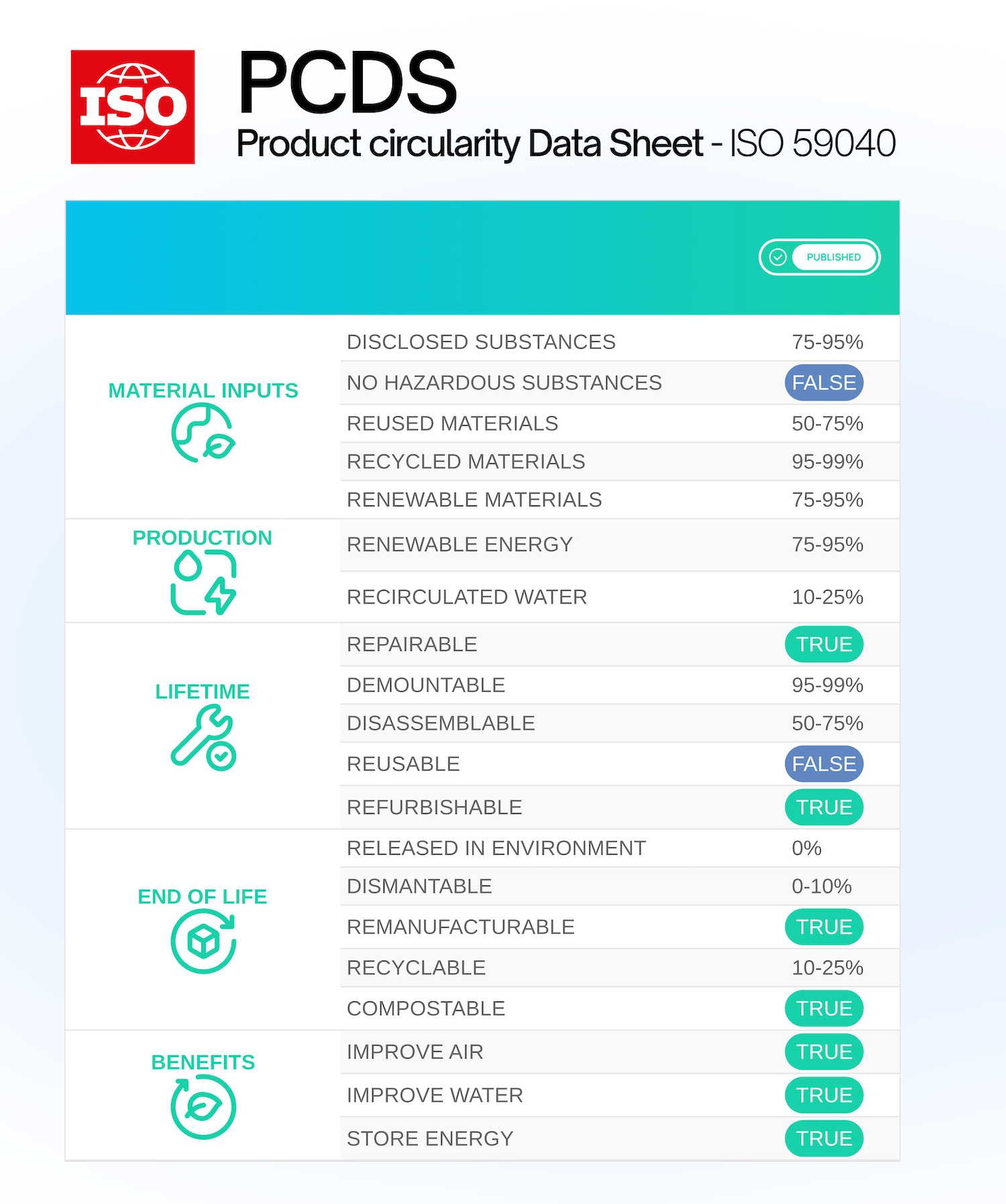
Task: Click the Production water and energy icon
Action: pos(203,582)
